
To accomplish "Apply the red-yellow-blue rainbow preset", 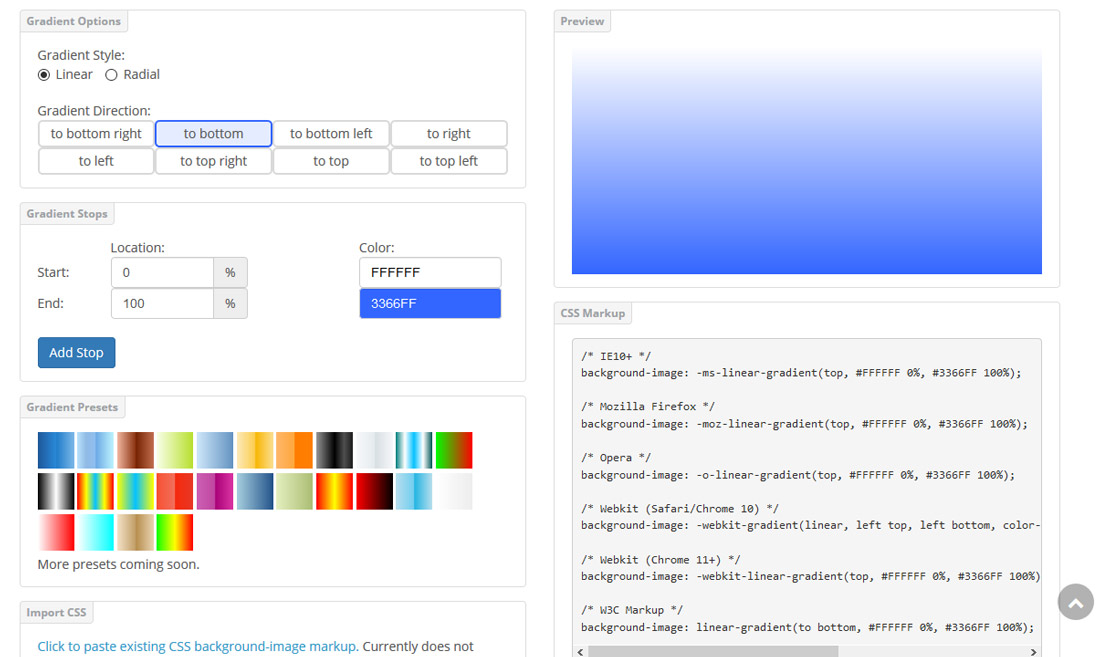I will tap(95, 491).
